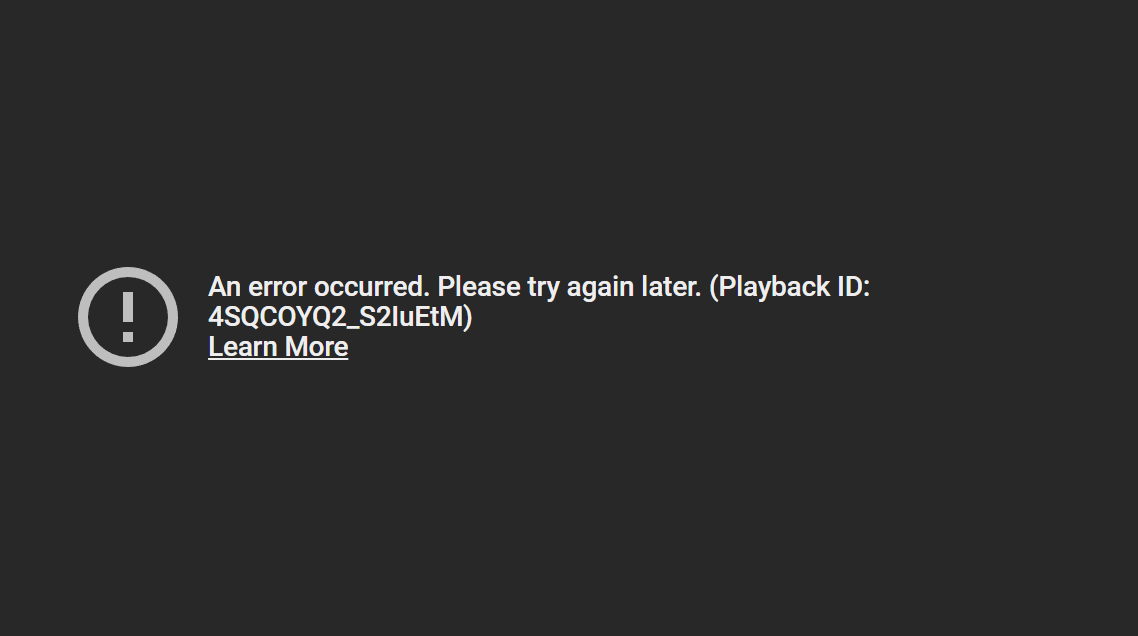Image resolution: width=1138 pixels, height=636 pixels.
Task: Select the playback ID string 4SQCOYQ2_S2IuEtM
Action: click(x=336, y=317)
